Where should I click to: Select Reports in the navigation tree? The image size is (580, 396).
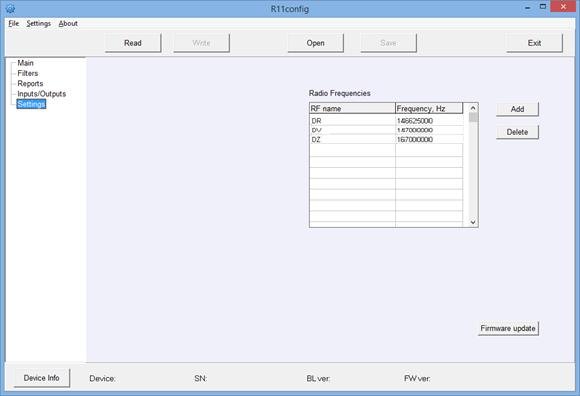30,84
